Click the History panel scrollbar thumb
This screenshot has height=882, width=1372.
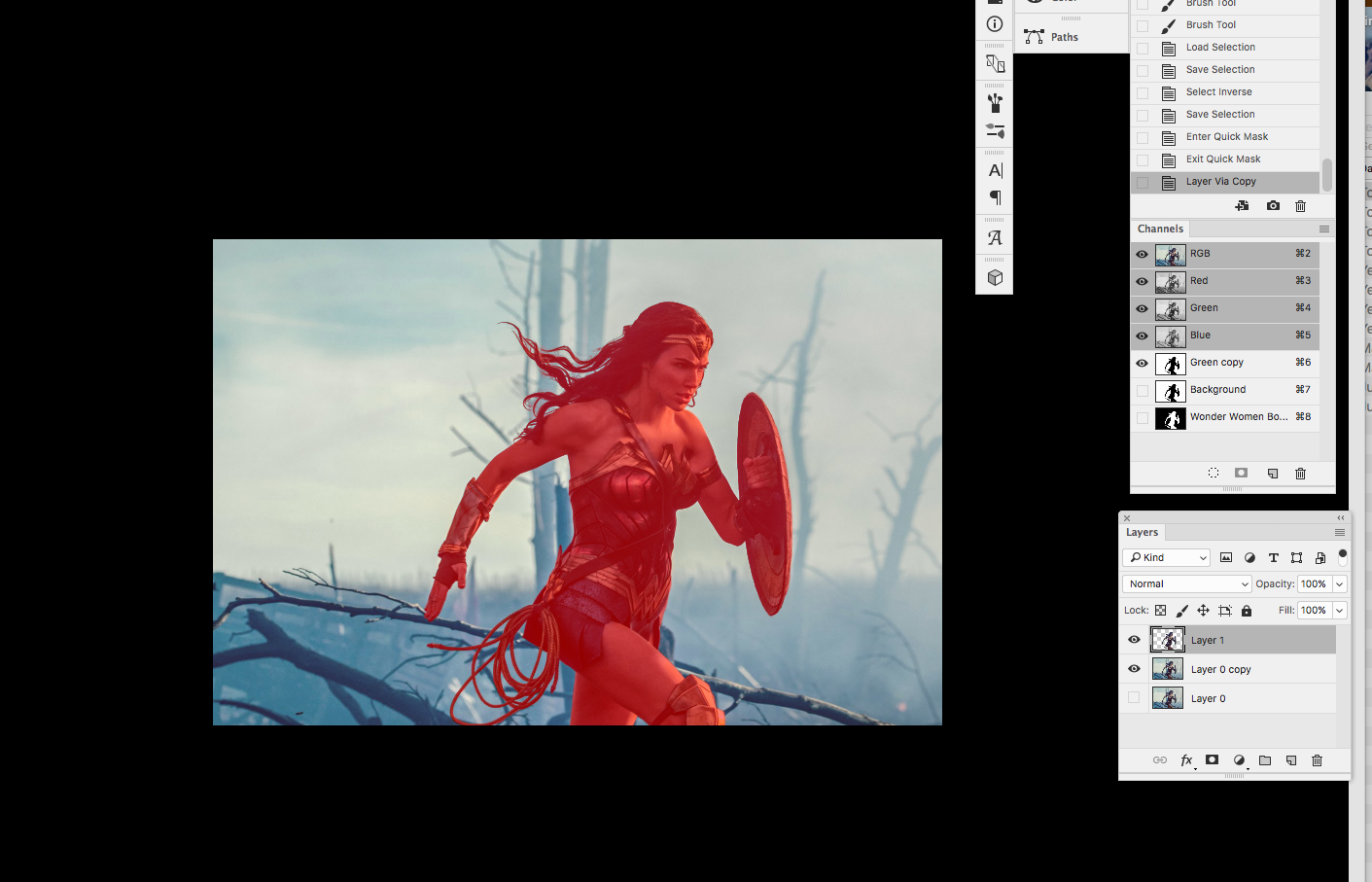(1327, 175)
